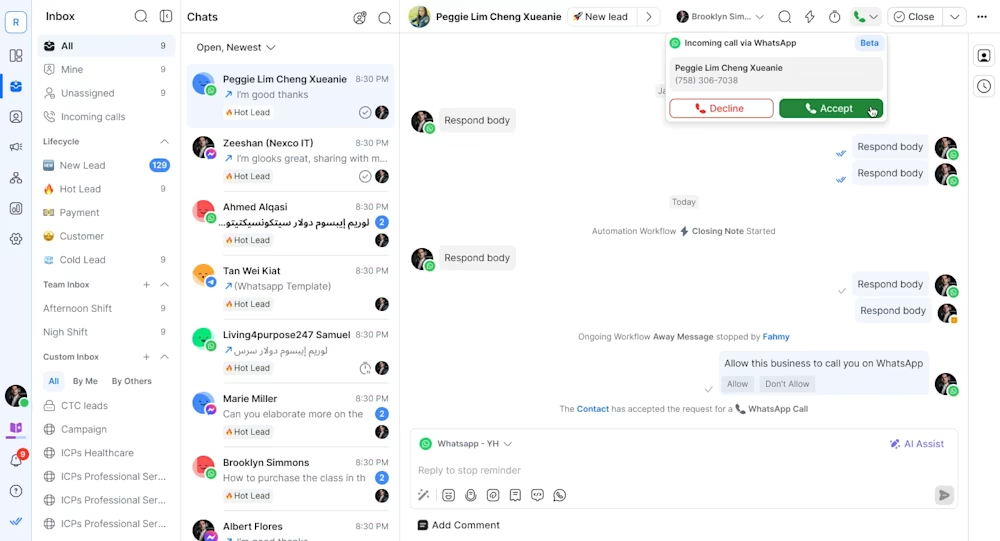Open the phone call dropdown in header
1000x541 pixels.
[x=866, y=17]
